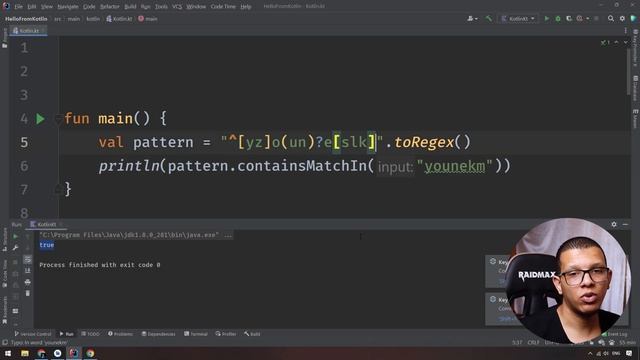Open the user account dropdown in the toolbar

[x=472, y=18]
